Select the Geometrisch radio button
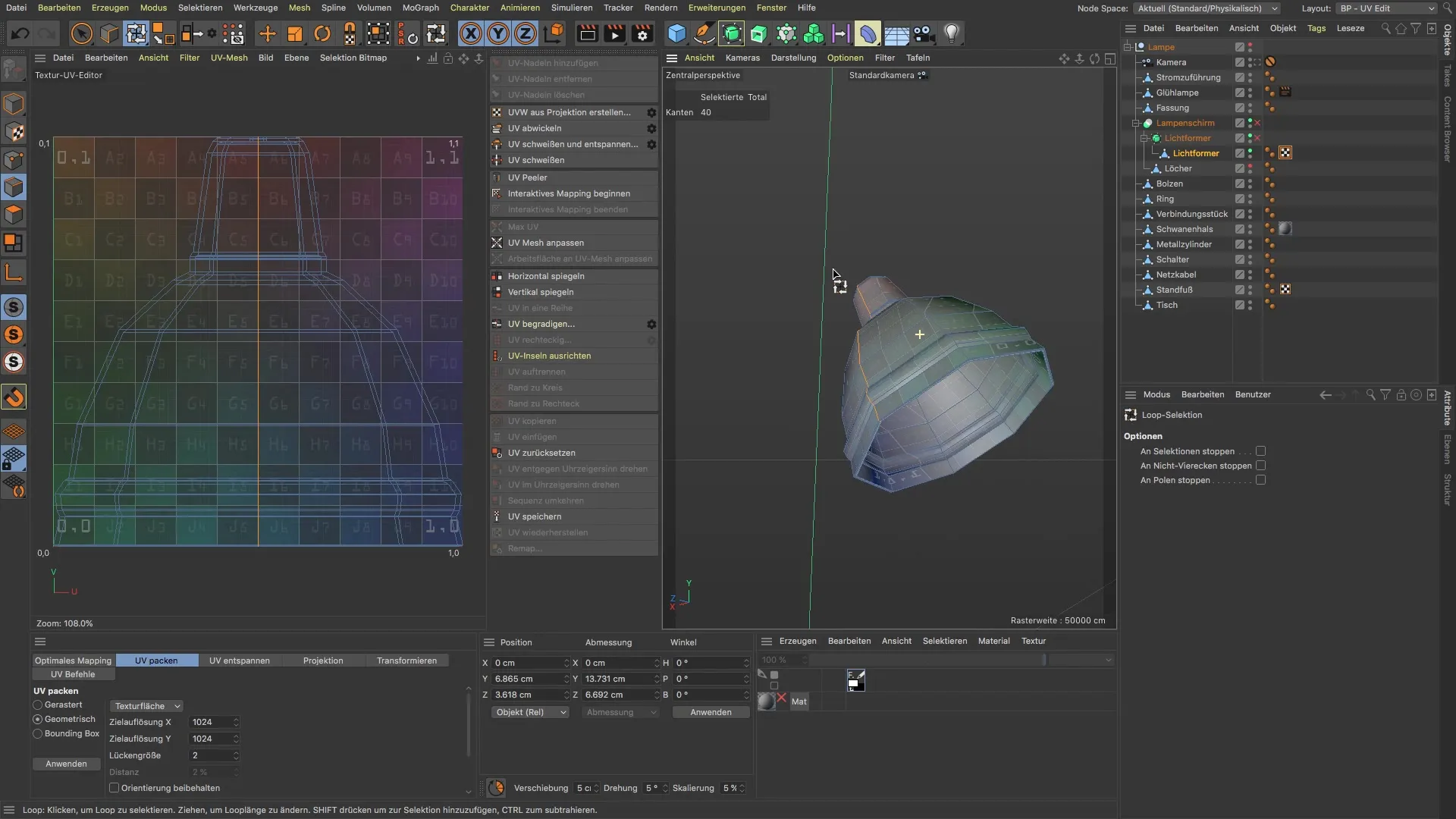Screen dimensions: 1456x819 (37, 719)
